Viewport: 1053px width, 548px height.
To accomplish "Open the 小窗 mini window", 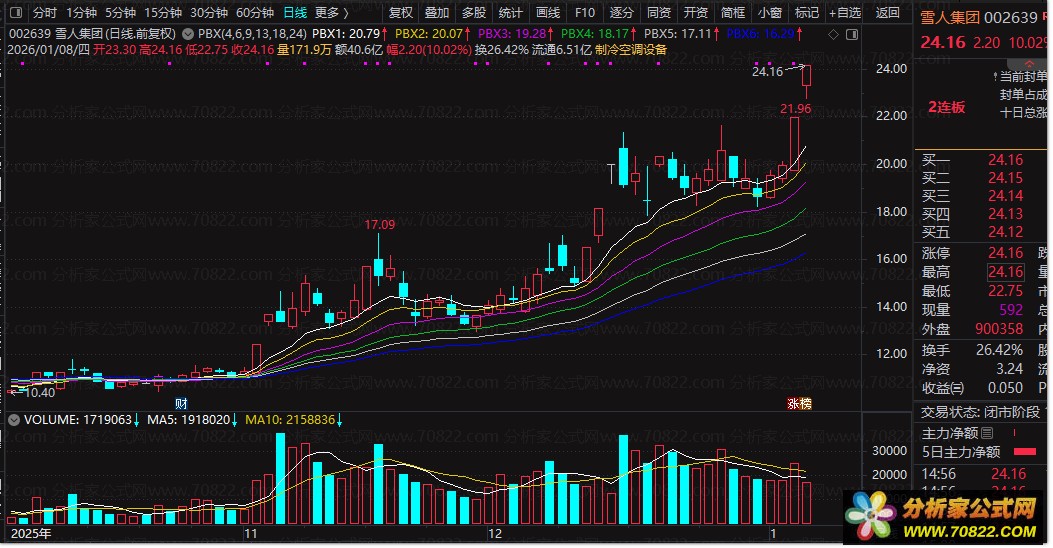I will [x=770, y=12].
